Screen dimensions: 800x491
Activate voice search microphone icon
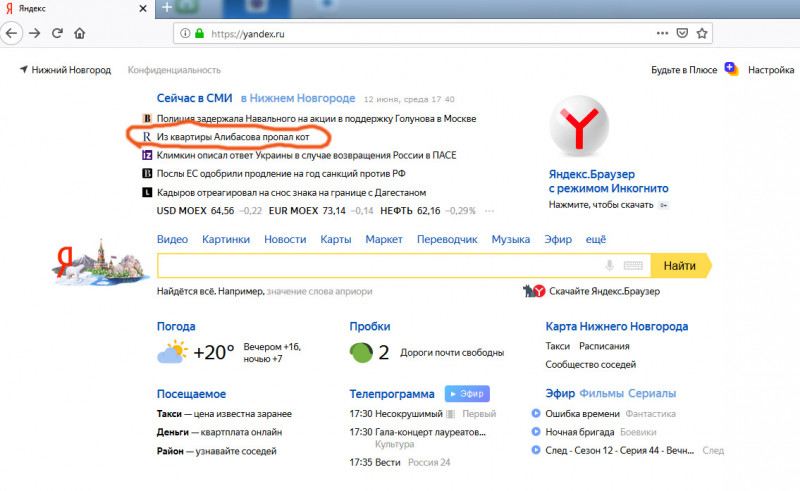point(609,265)
